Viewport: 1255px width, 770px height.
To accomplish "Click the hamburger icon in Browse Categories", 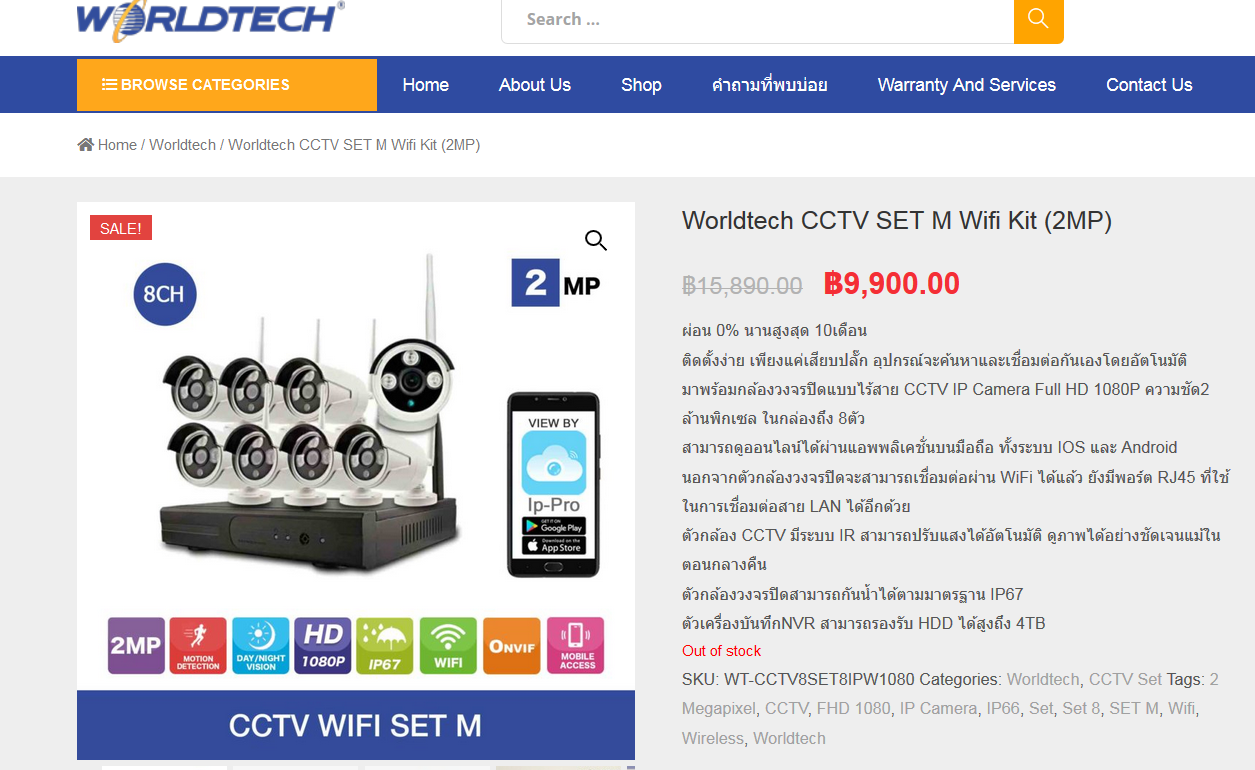I will [109, 85].
